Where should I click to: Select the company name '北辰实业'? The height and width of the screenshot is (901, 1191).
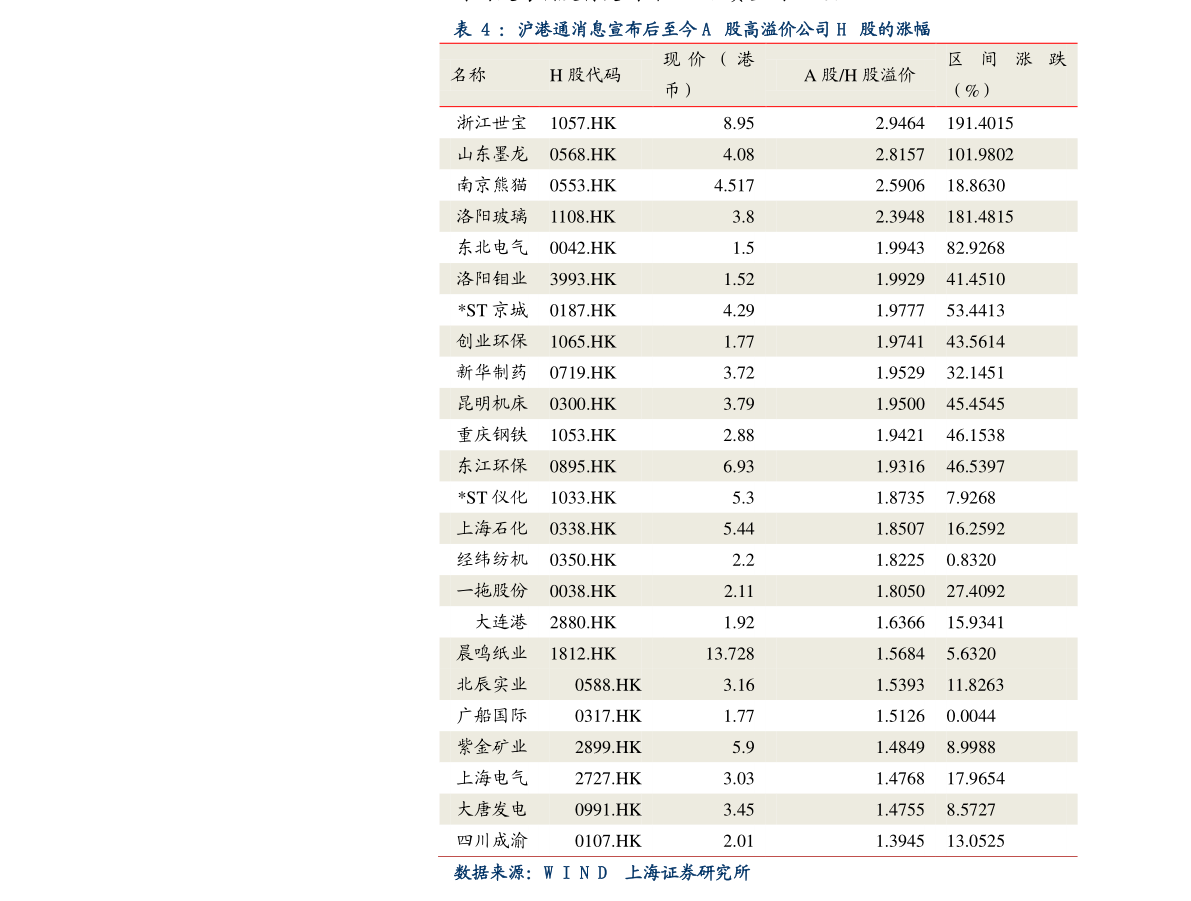491,684
